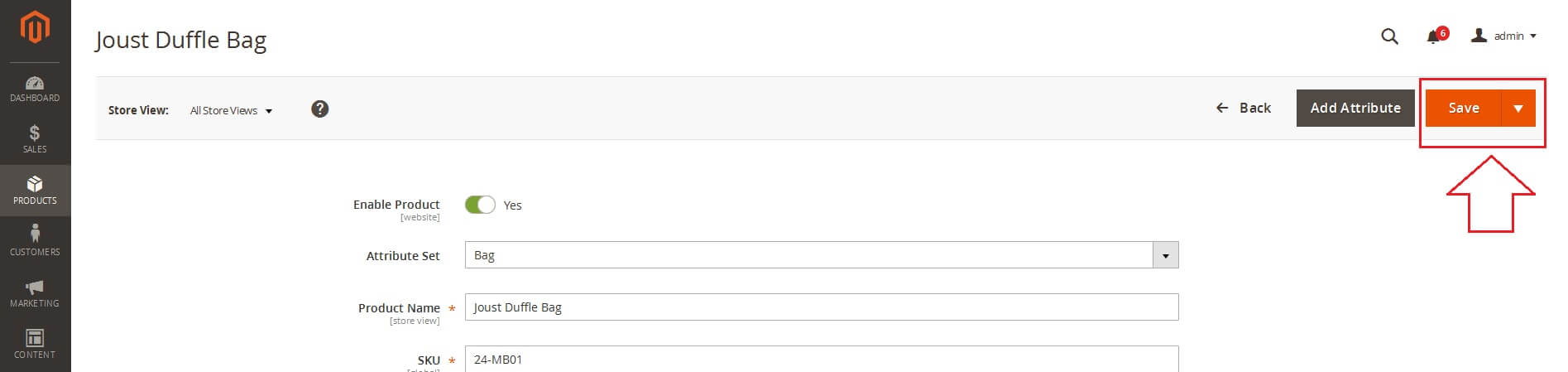Image resolution: width=1568 pixels, height=372 pixels.
Task: Click the search magnifier icon
Action: tap(1390, 36)
